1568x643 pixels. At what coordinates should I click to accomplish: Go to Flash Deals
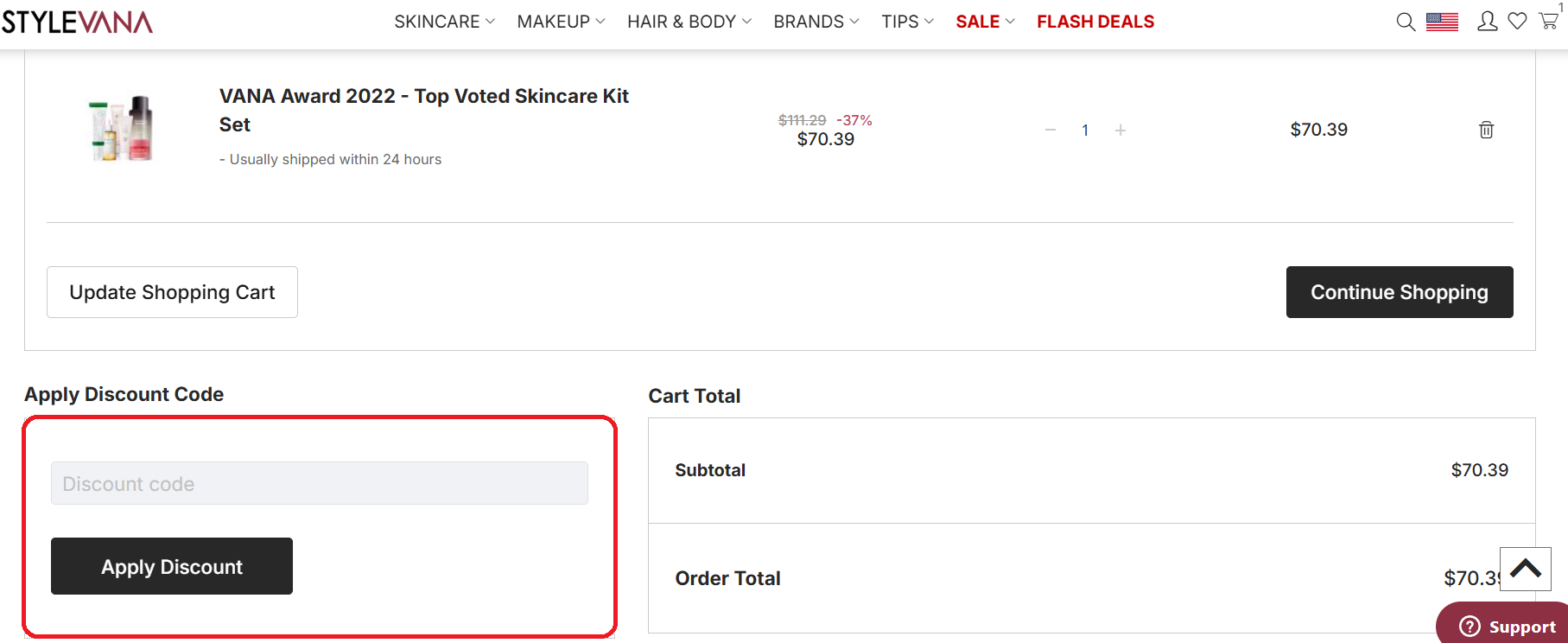pyautogui.click(x=1095, y=22)
